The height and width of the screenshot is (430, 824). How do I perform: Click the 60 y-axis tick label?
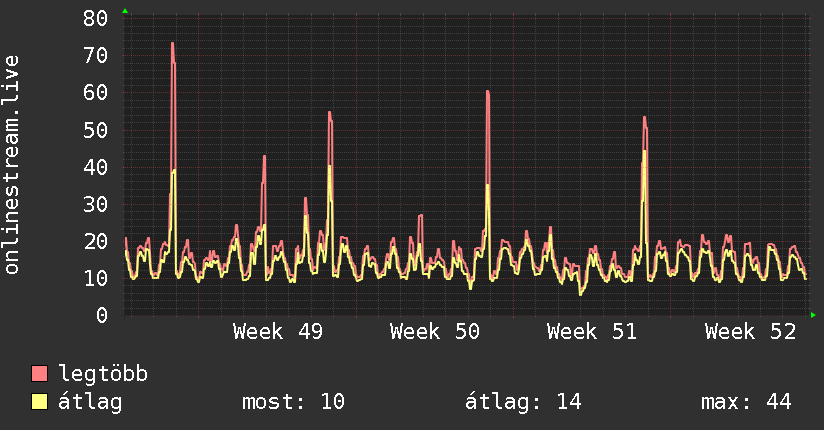pyautogui.click(x=95, y=93)
